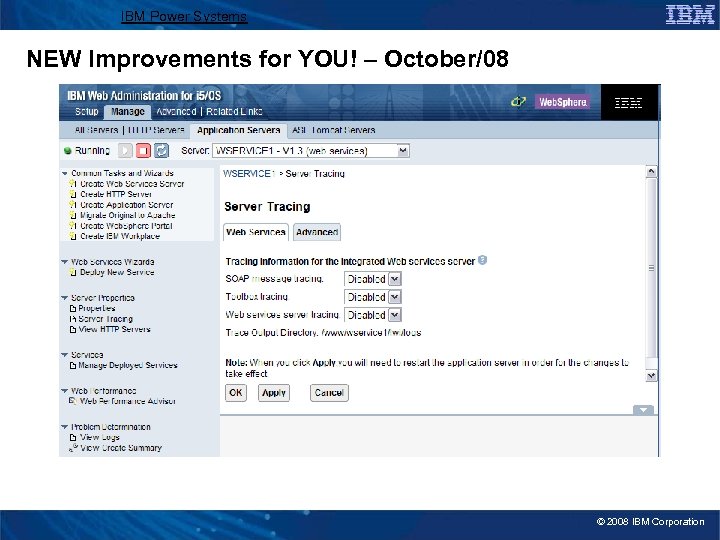
Task: Click the IBM logo in the slide header
Action: point(690,15)
